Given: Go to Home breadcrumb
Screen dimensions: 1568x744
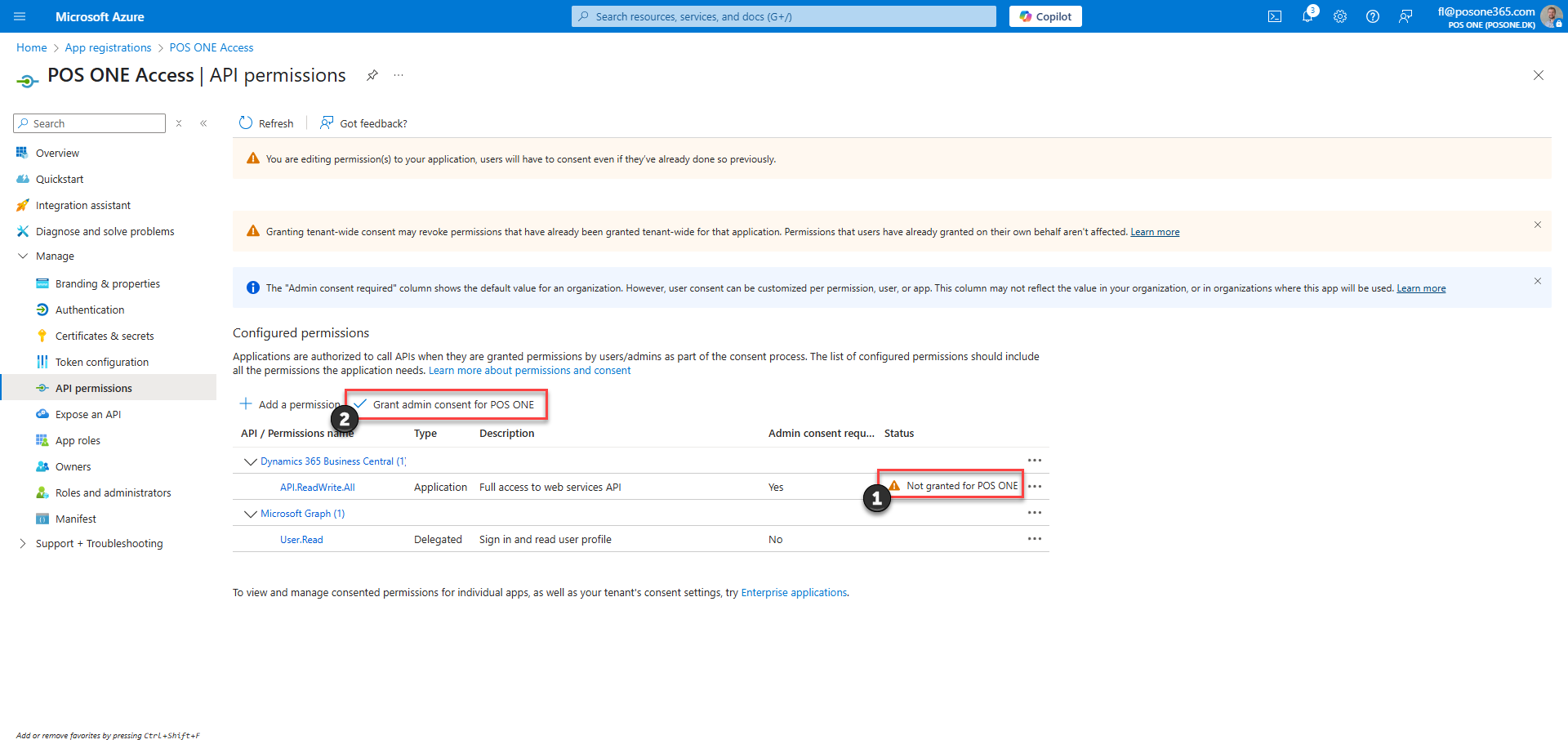Looking at the screenshot, I should 32,47.
